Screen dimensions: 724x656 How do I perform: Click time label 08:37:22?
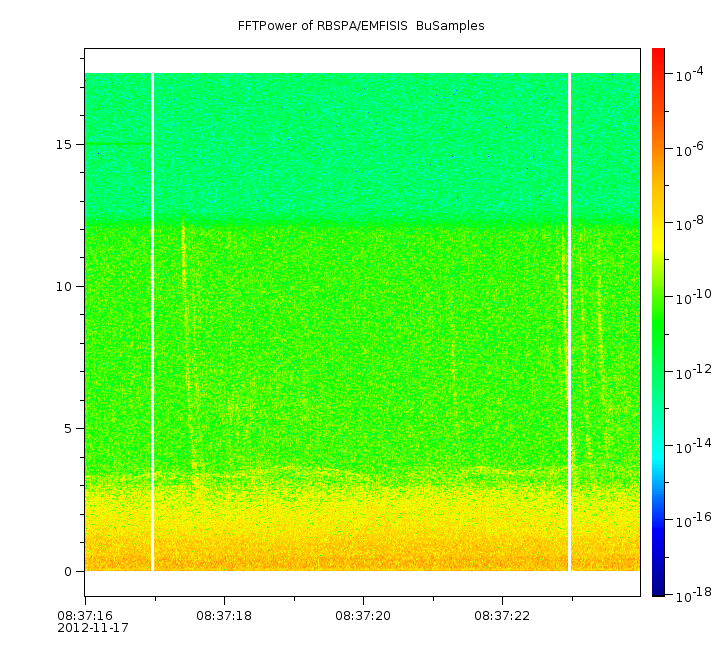[502, 616]
